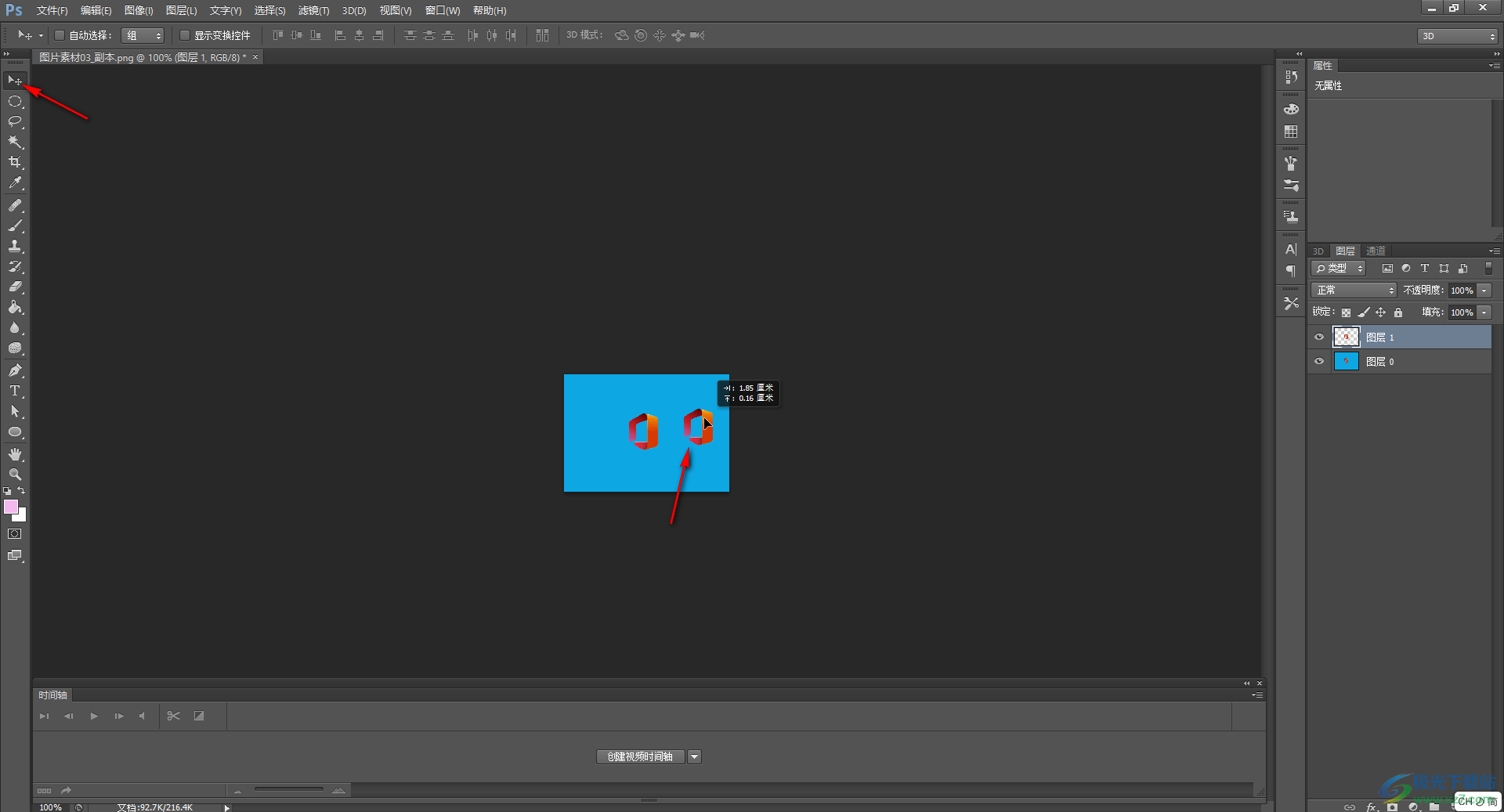Hide layer 图层 0 with eye icon
The image size is (1504, 812).
click(x=1319, y=361)
